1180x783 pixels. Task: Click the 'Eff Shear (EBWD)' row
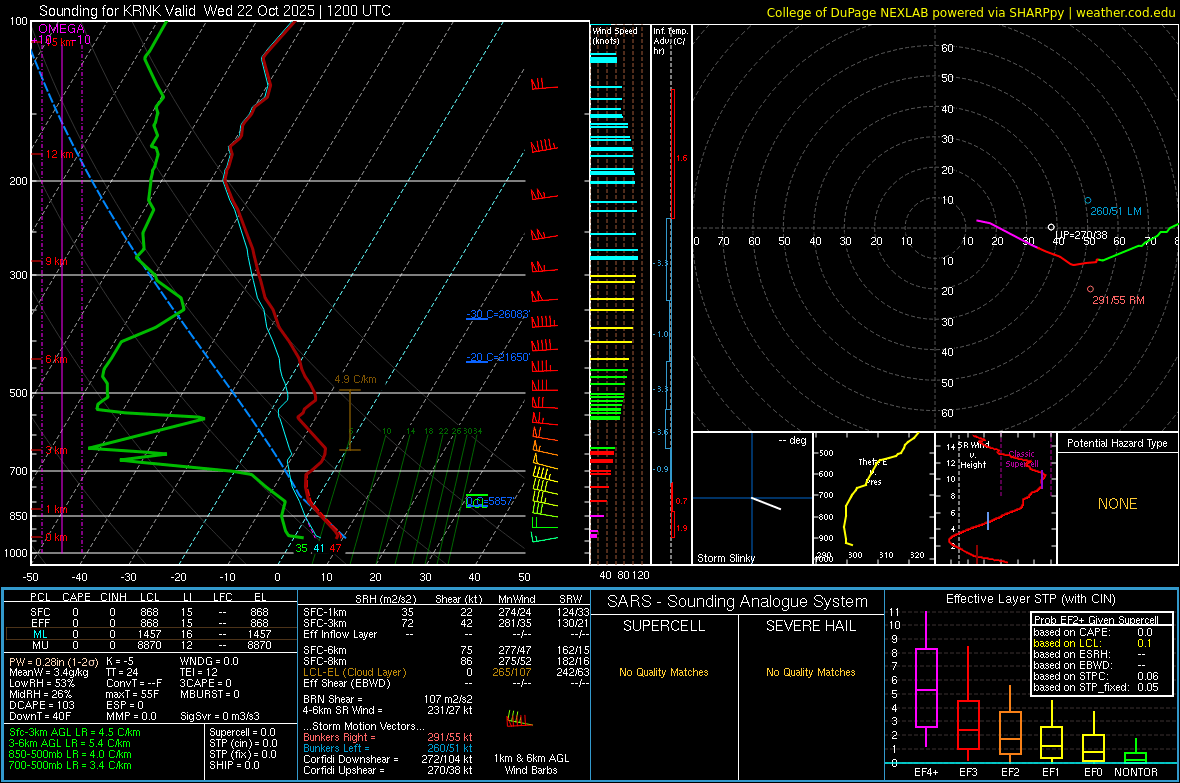446,683
